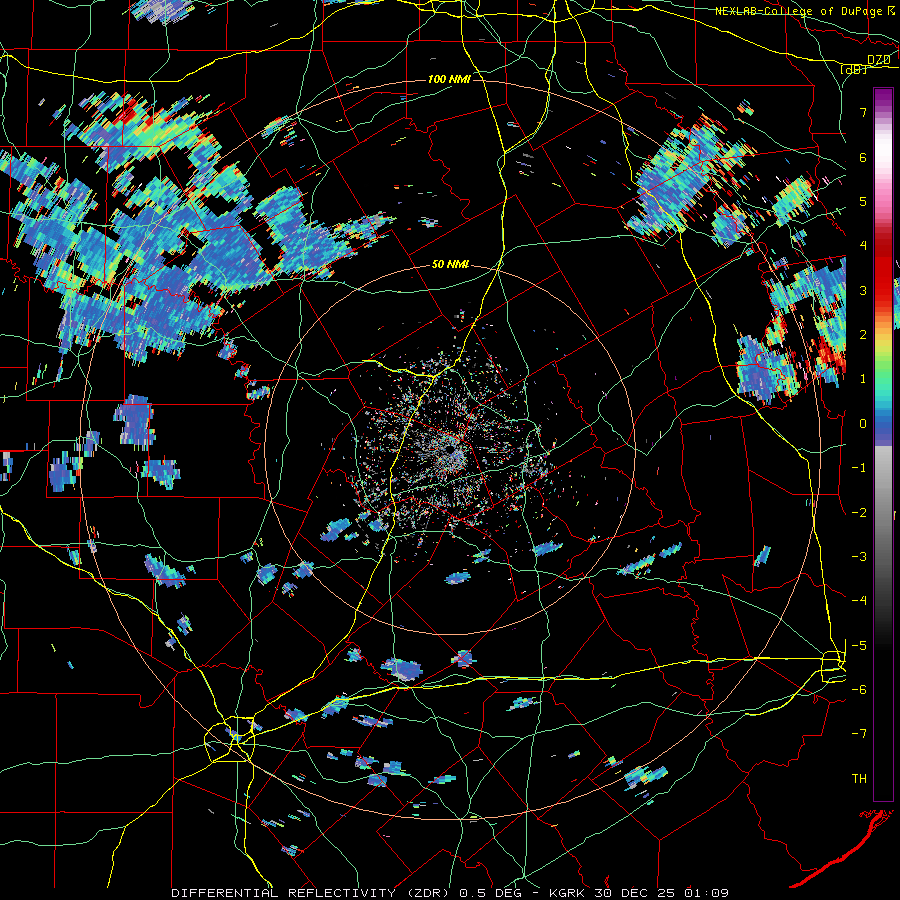Viewport: 900px width, 900px height.
Task: Click the 100 NMI range ring label
Action: pyautogui.click(x=449, y=79)
